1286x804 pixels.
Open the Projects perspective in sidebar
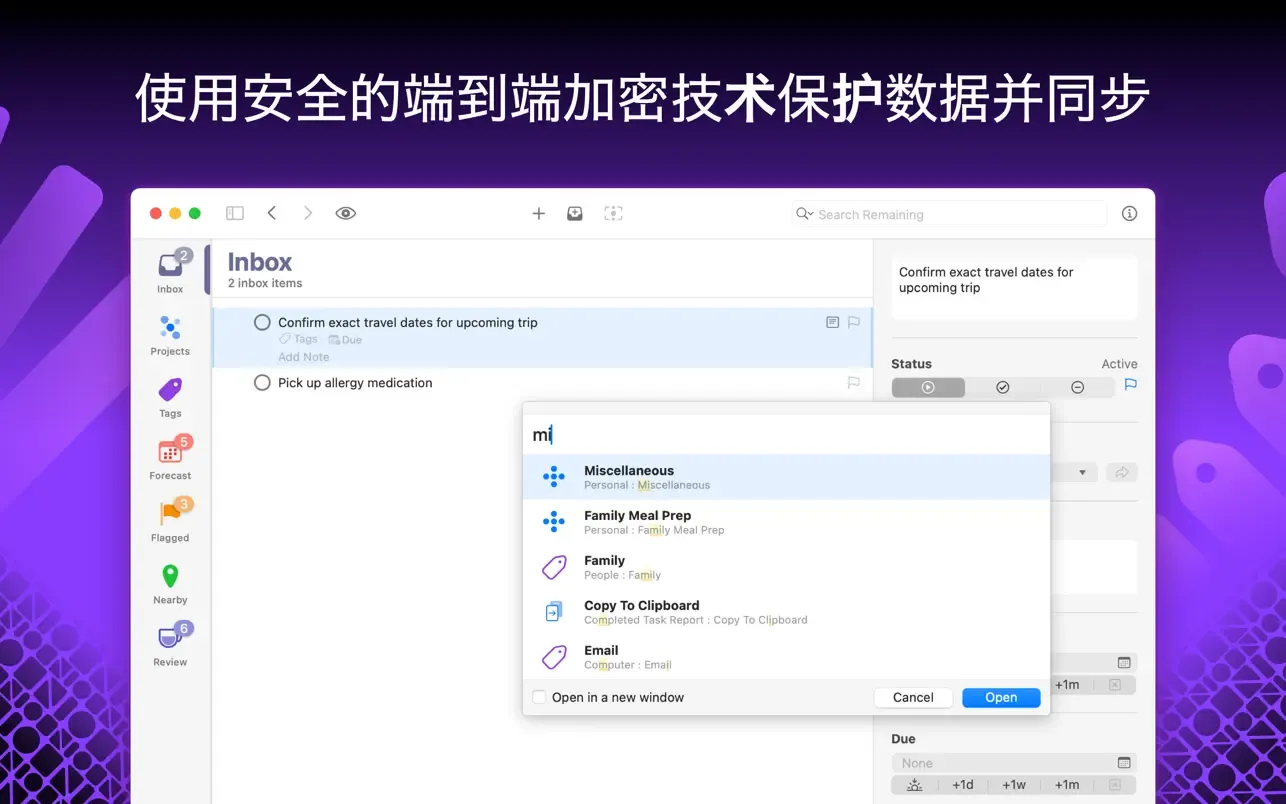pos(170,335)
